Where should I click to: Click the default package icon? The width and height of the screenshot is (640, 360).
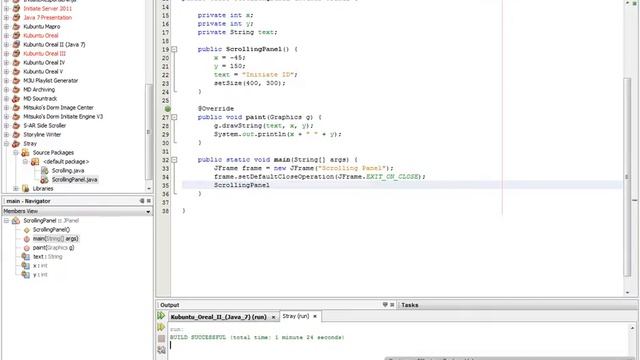click(x=35, y=162)
